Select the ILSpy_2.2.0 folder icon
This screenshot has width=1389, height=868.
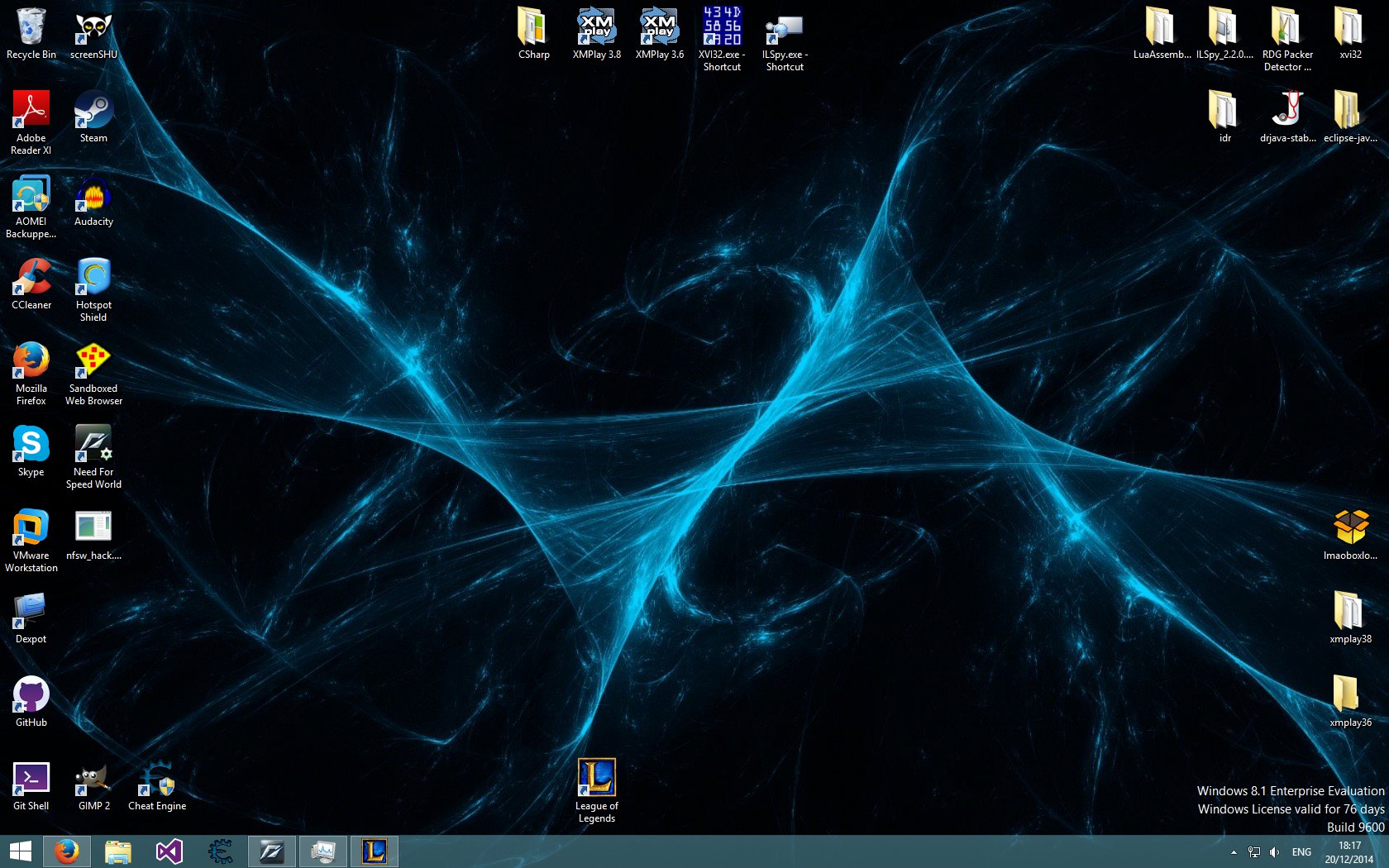click(1224, 34)
